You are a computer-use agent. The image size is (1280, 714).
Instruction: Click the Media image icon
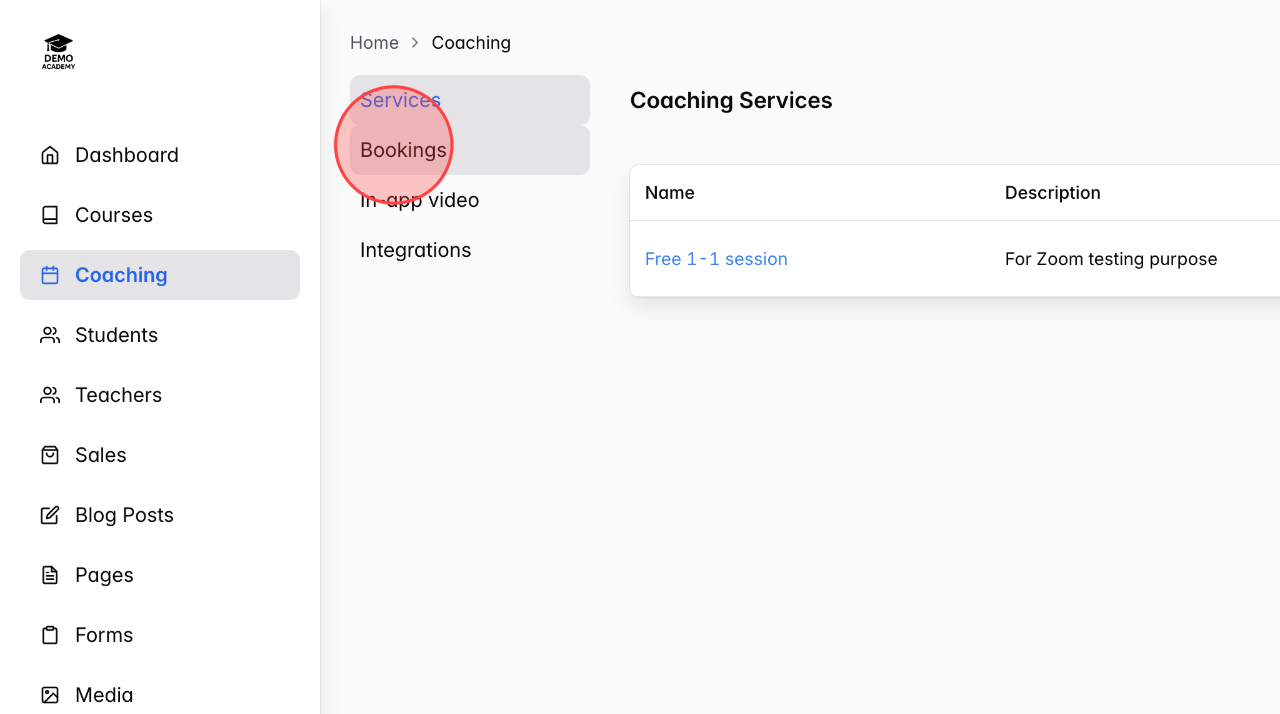[50, 695]
